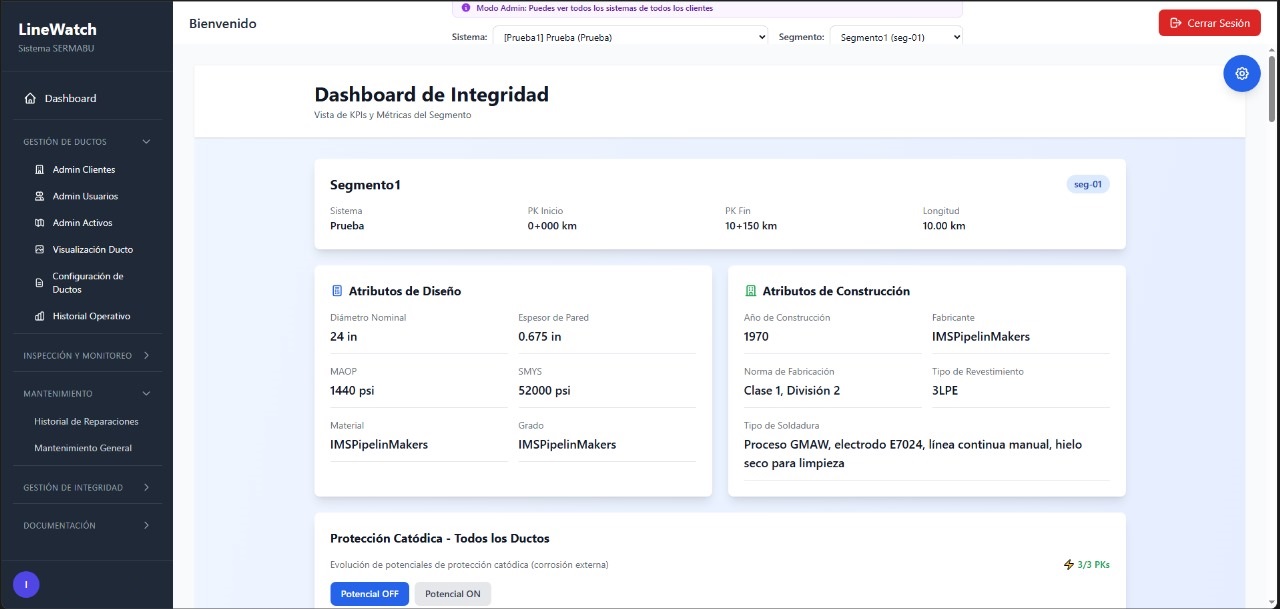This screenshot has height=609, width=1280.
Task: Open Historial Operativo via the chart icon
Action: pyautogui.click(x=40, y=316)
